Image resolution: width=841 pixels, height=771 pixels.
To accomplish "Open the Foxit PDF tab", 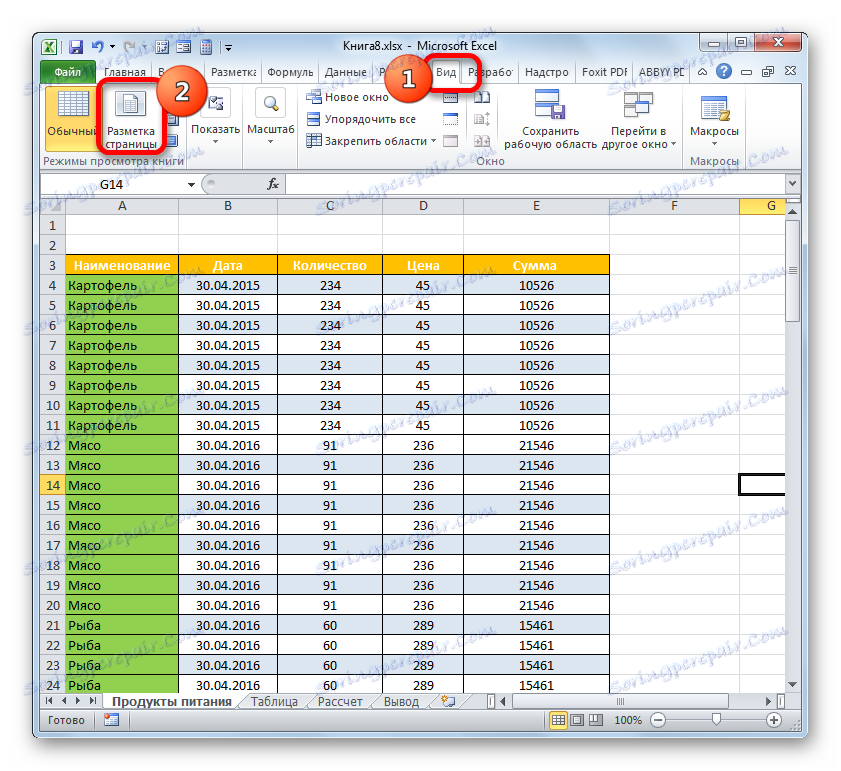I will tap(604, 72).
